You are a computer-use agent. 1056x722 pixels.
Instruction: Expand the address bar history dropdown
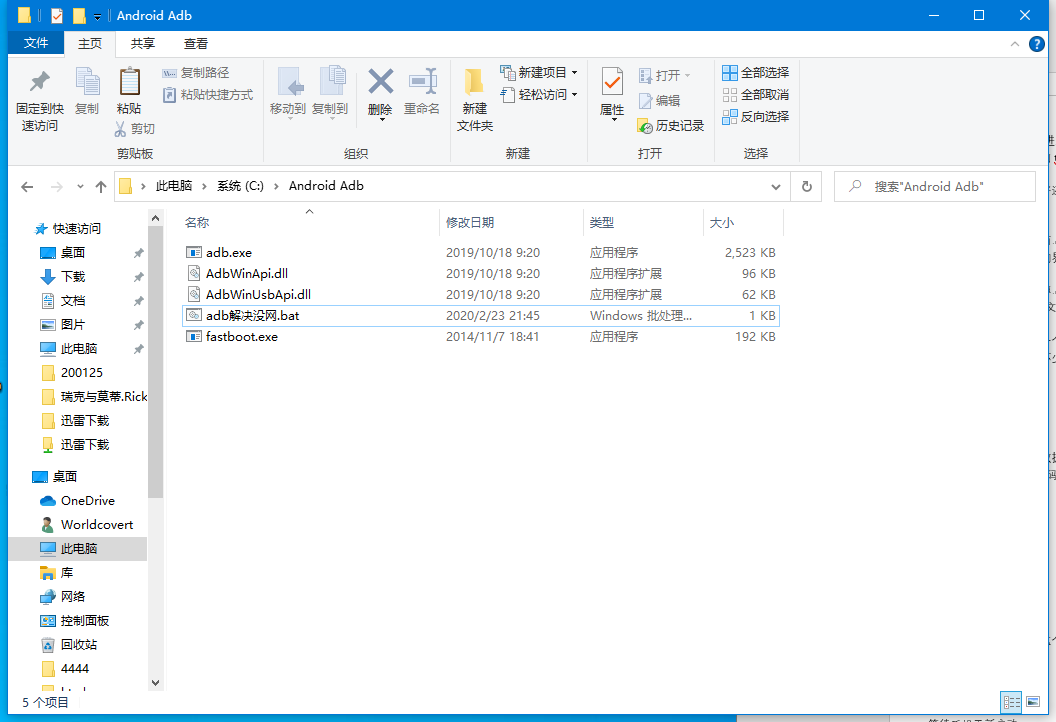[x=776, y=187]
